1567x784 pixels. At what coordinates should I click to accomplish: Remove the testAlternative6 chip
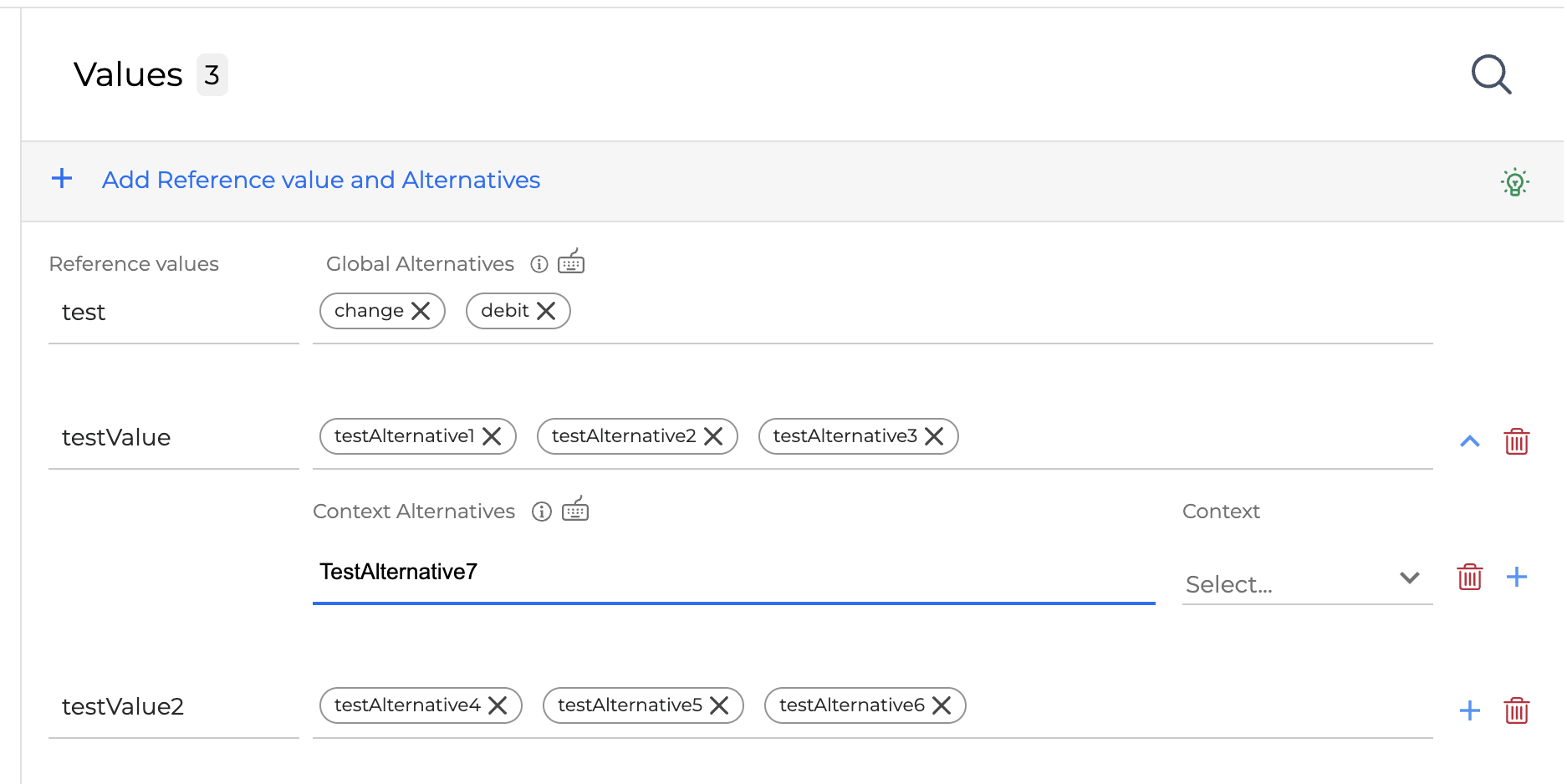942,705
